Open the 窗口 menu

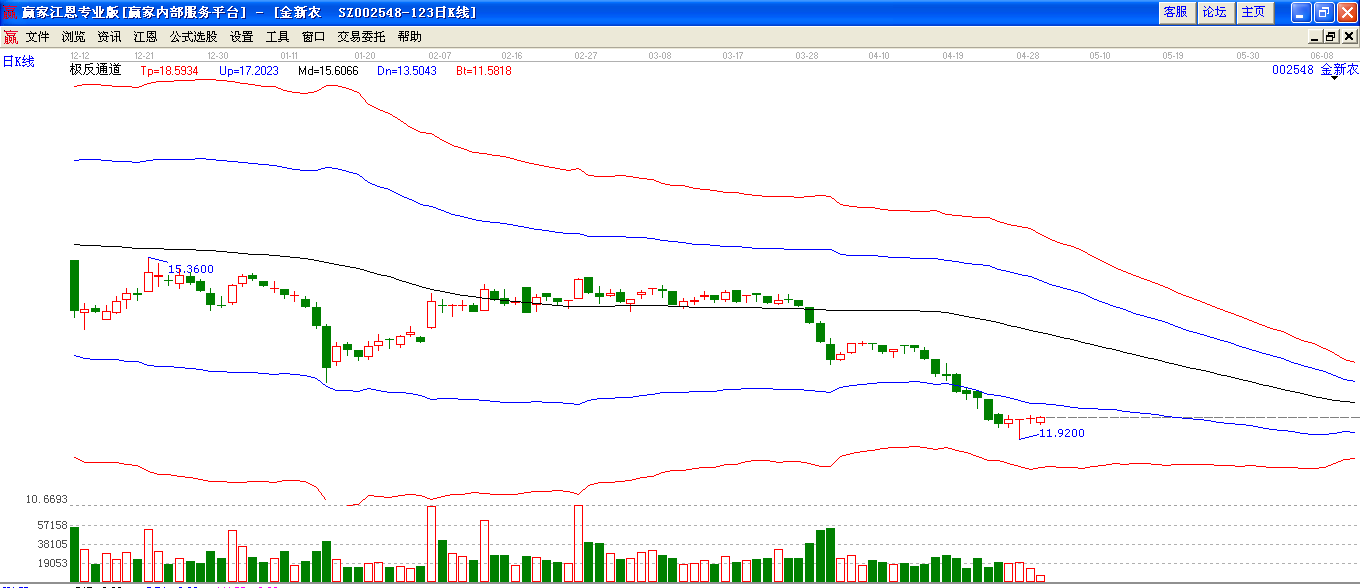pos(313,36)
